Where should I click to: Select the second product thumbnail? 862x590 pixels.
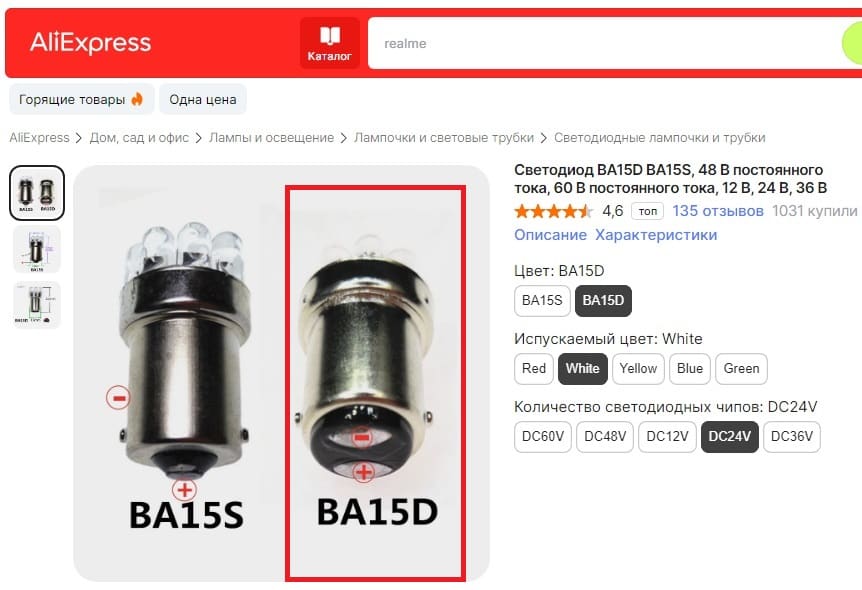(x=37, y=249)
